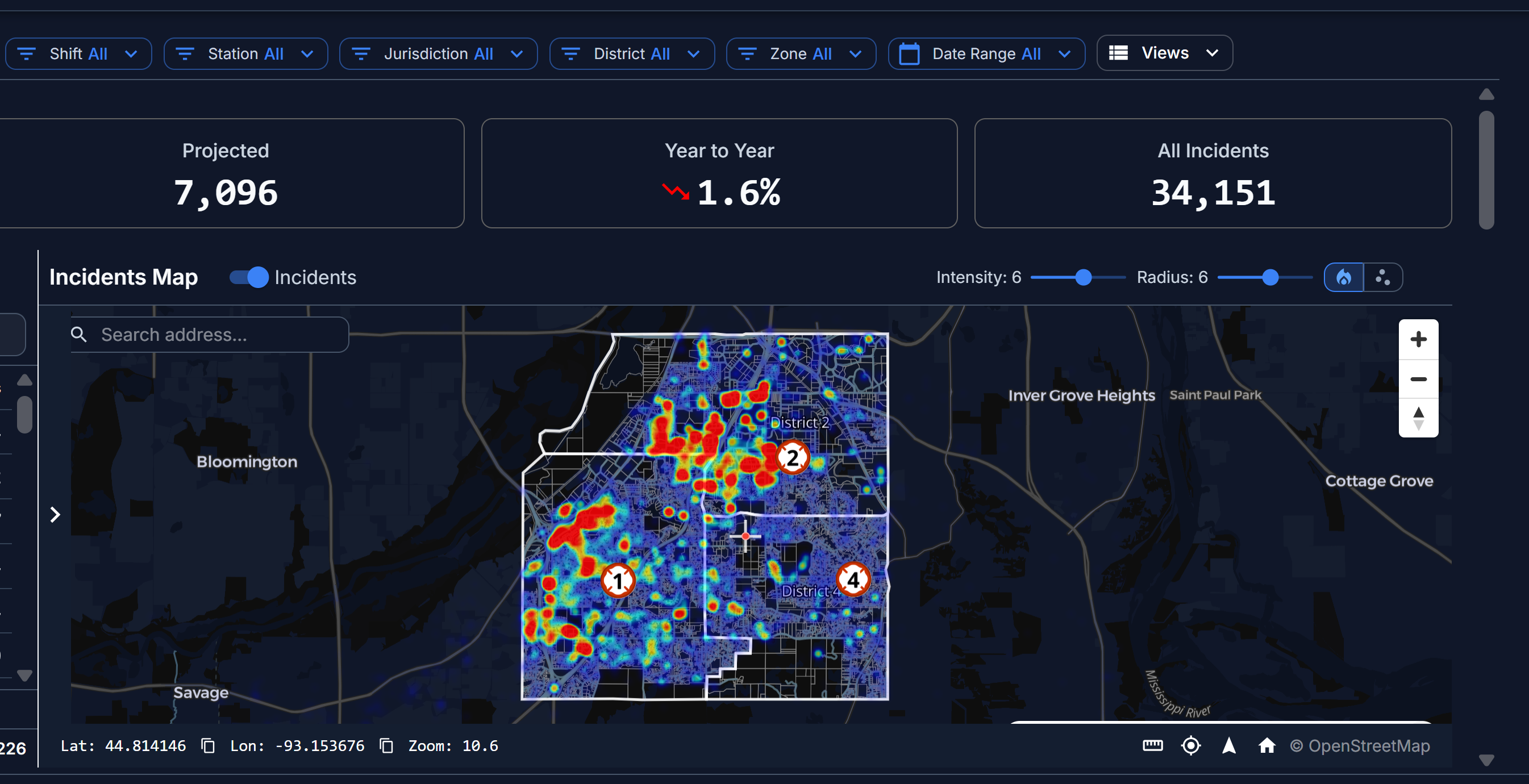Open the Date Range filter dropdown
The image size is (1529, 784).
click(x=986, y=53)
